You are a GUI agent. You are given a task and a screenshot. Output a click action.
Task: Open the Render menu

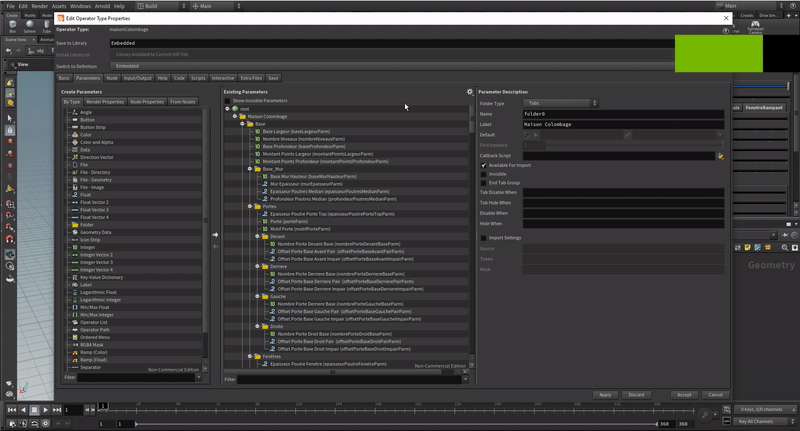[x=39, y=6]
